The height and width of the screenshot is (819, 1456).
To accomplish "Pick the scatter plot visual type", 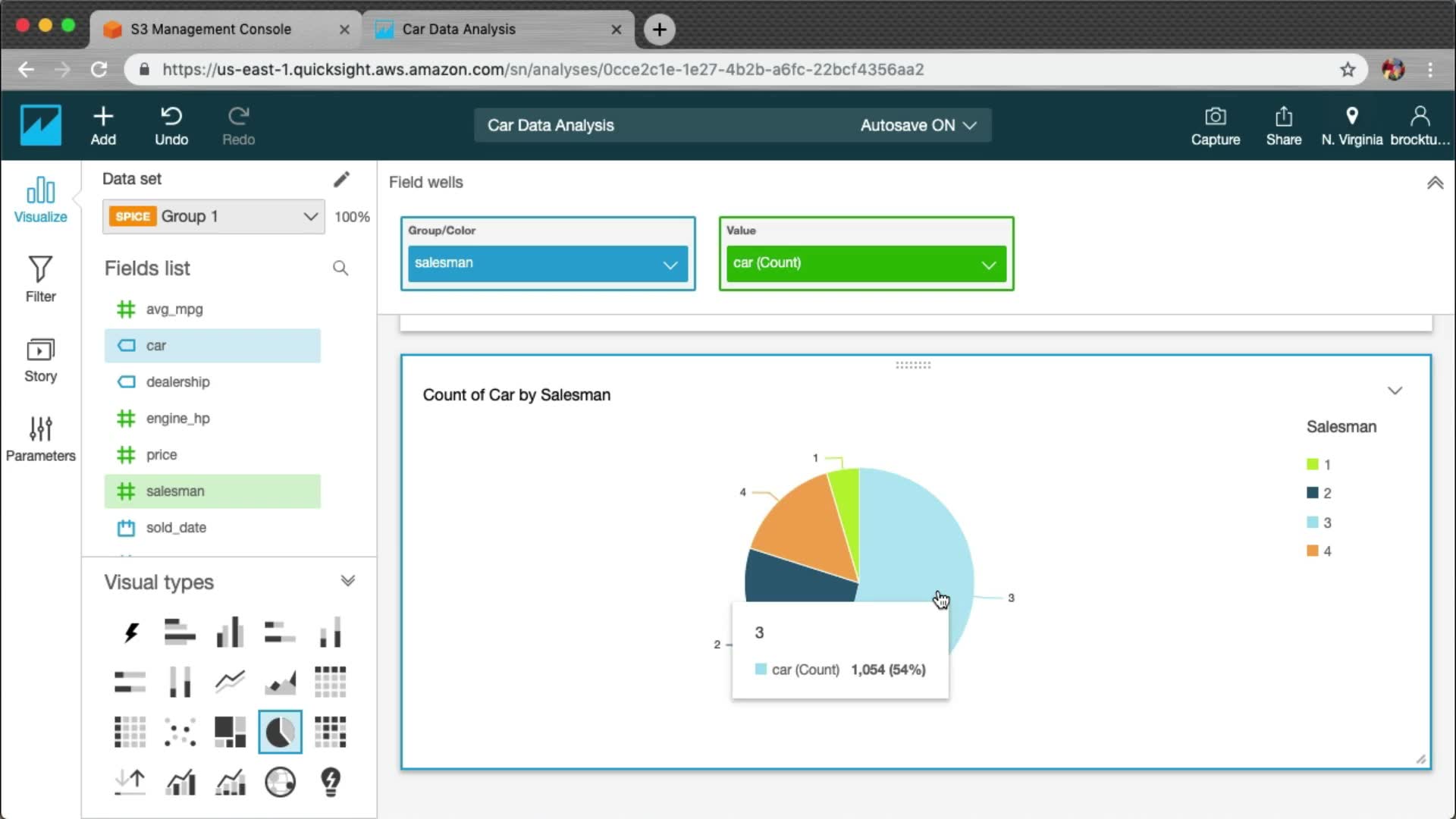I will [x=180, y=732].
